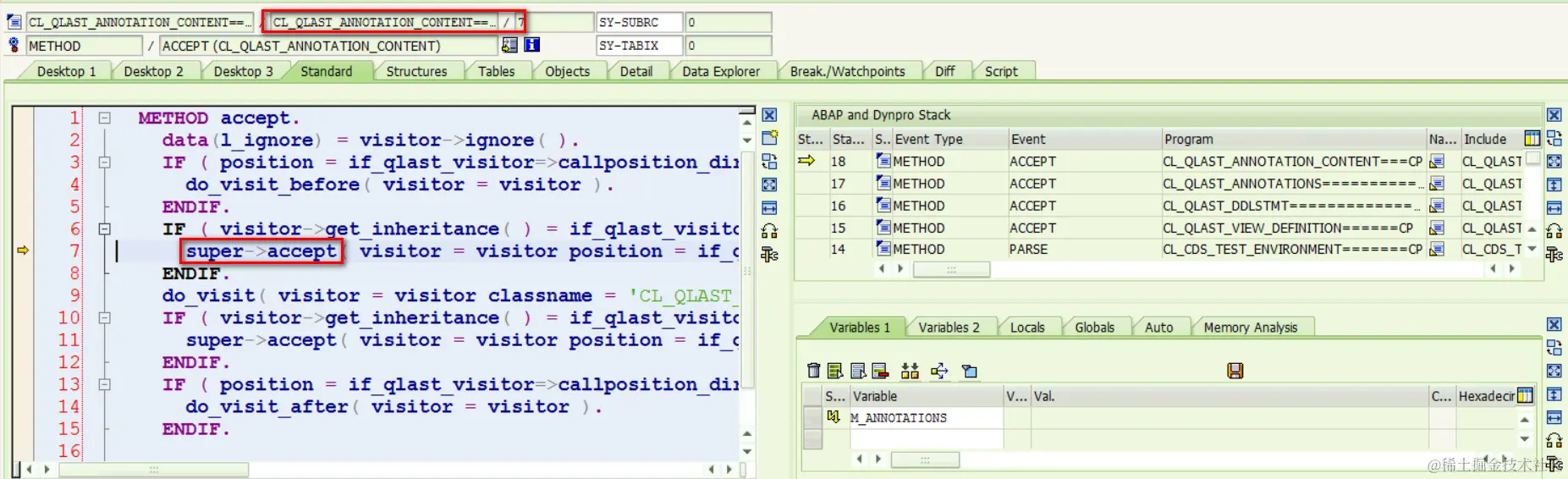Open the variables table column layout icon
Image resolution: width=1568 pixels, height=479 pixels.
[x=1525, y=395]
